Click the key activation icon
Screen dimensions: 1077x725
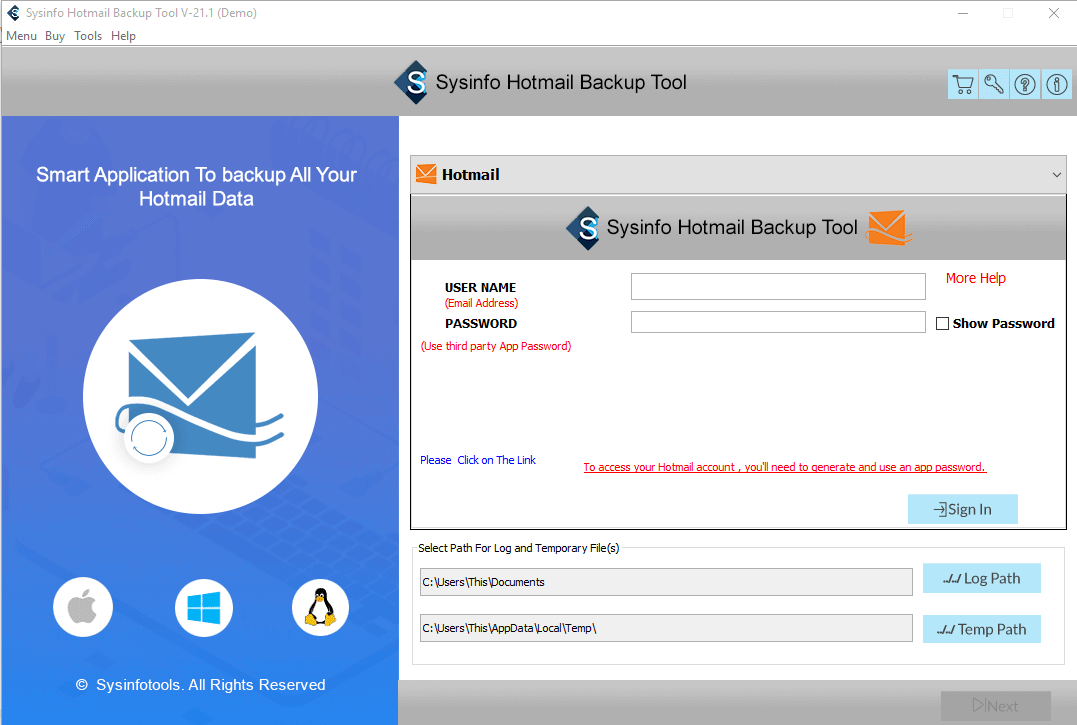point(993,84)
